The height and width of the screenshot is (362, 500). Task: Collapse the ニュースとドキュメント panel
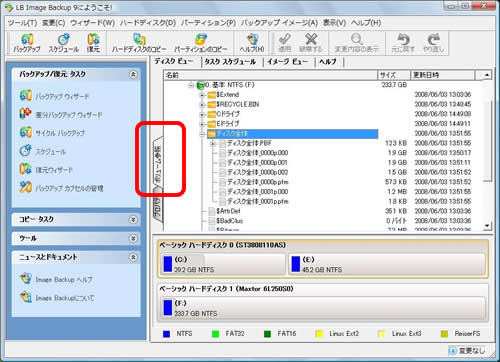[133, 257]
